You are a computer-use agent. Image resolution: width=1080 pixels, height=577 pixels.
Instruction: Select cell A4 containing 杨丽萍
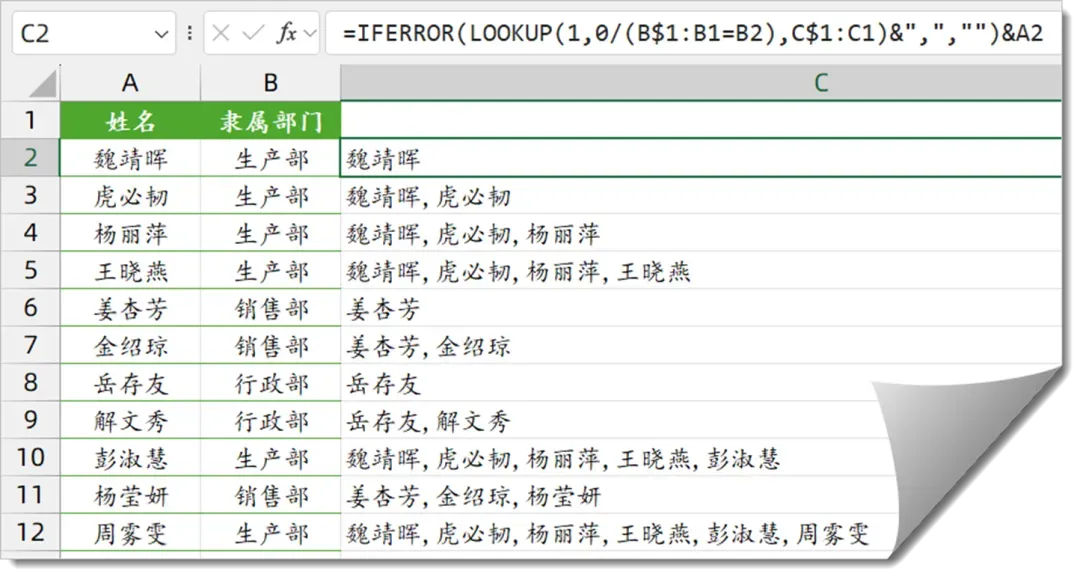[x=130, y=233]
